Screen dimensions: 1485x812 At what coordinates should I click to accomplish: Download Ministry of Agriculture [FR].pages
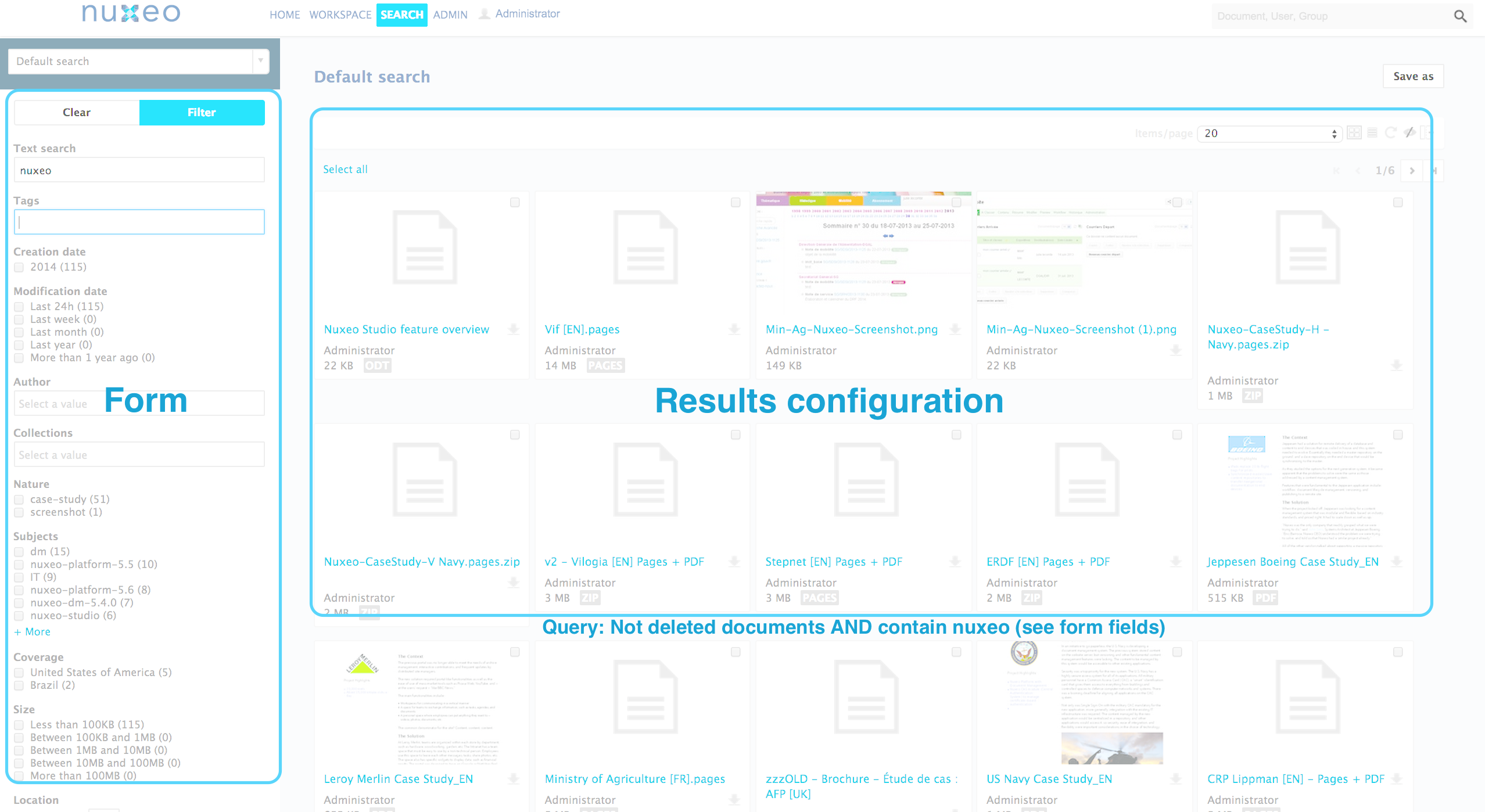(x=734, y=800)
